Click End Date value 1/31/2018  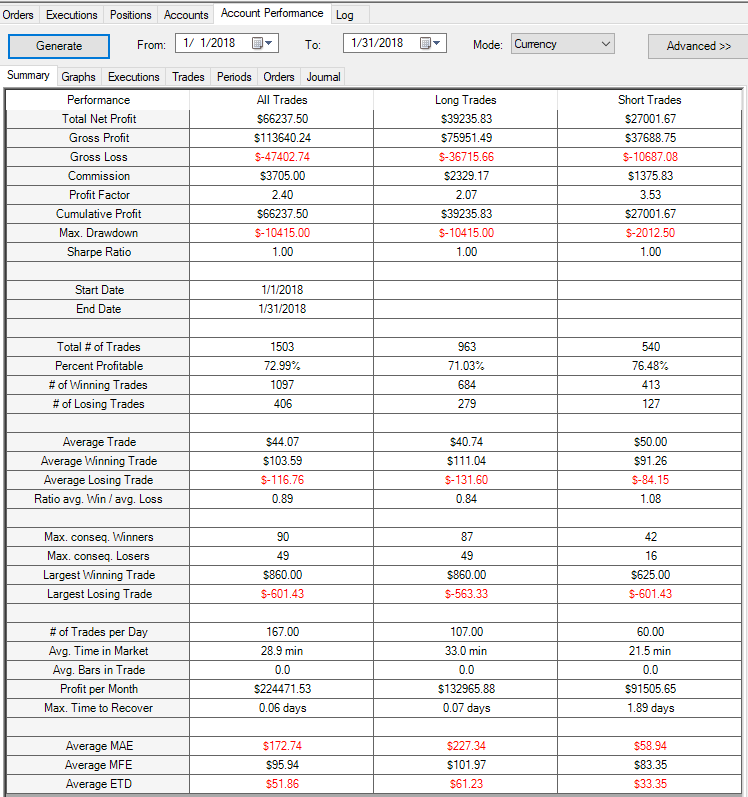(x=282, y=309)
